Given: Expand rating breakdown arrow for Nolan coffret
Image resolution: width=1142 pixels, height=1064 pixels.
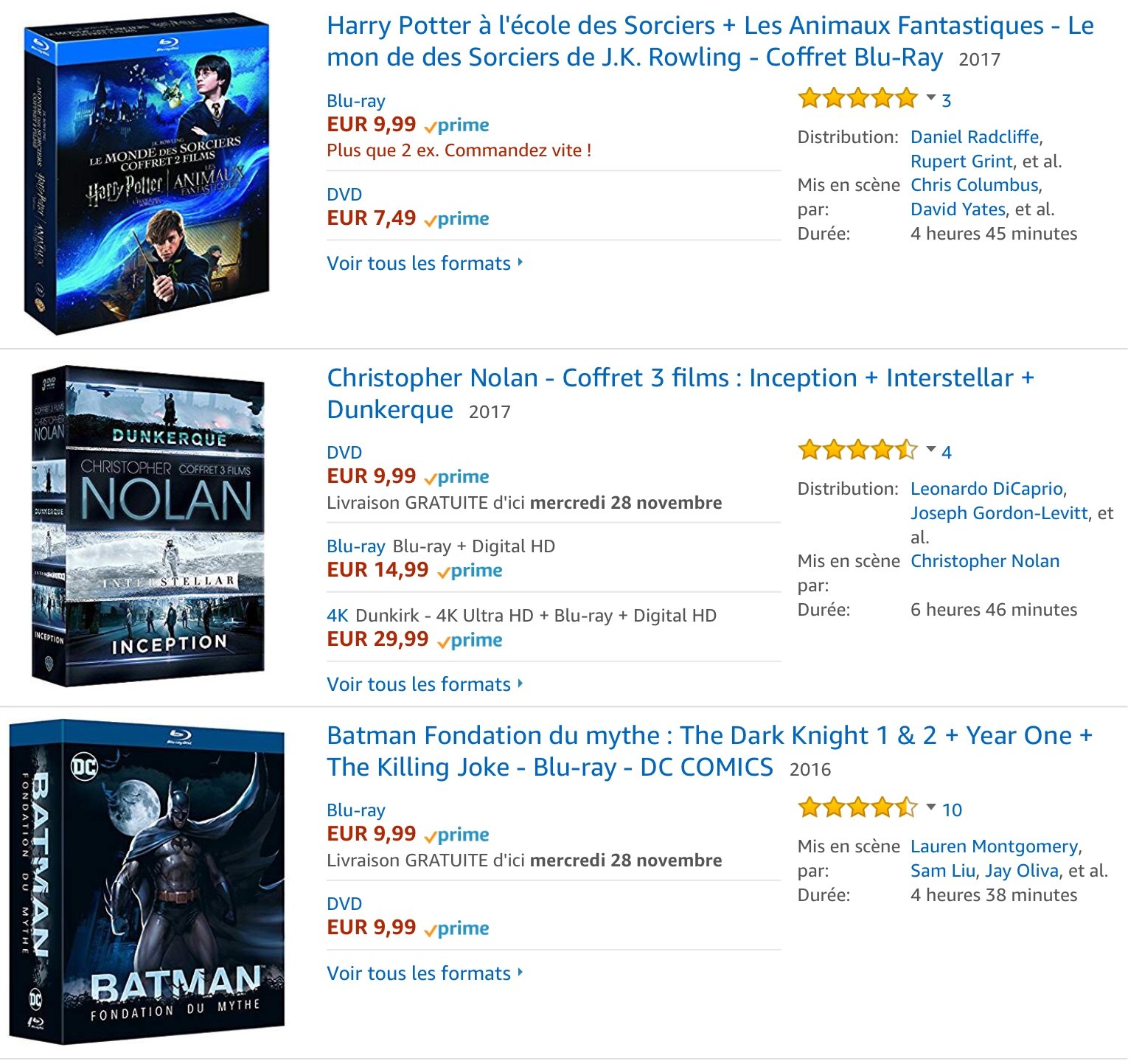Looking at the screenshot, I should point(930,449).
